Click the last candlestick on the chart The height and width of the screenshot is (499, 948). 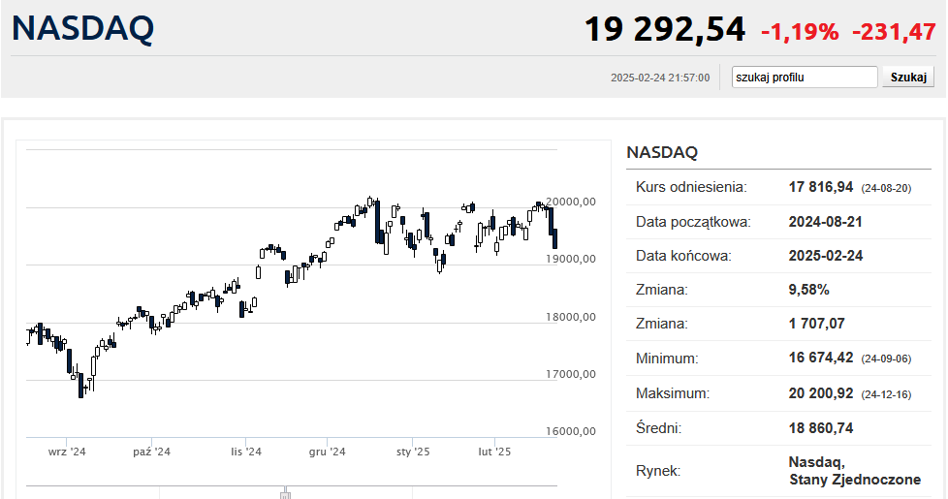click(555, 239)
